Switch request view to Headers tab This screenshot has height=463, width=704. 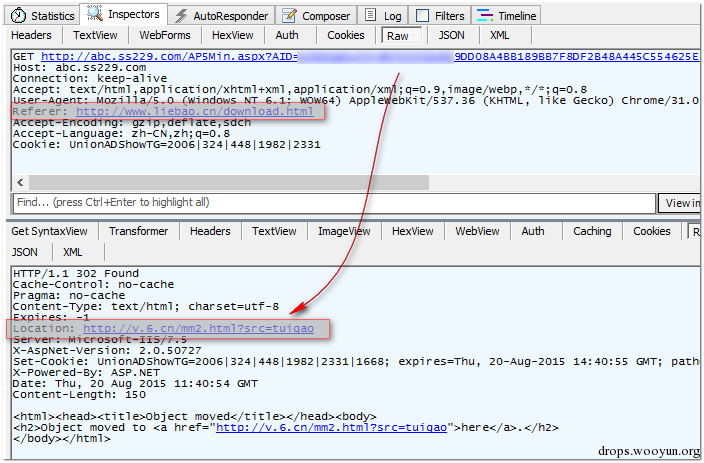31,35
